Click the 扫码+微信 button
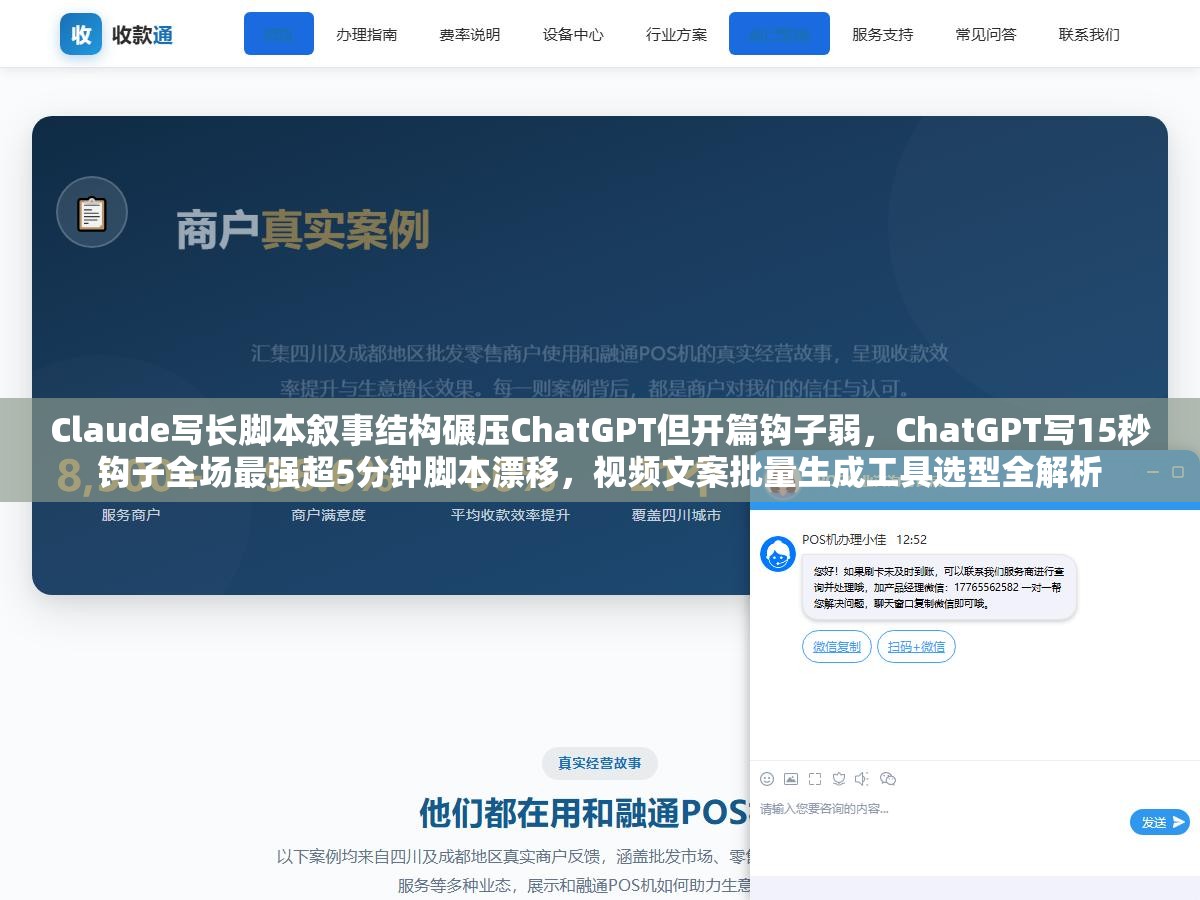The image size is (1200, 900). pos(916,646)
